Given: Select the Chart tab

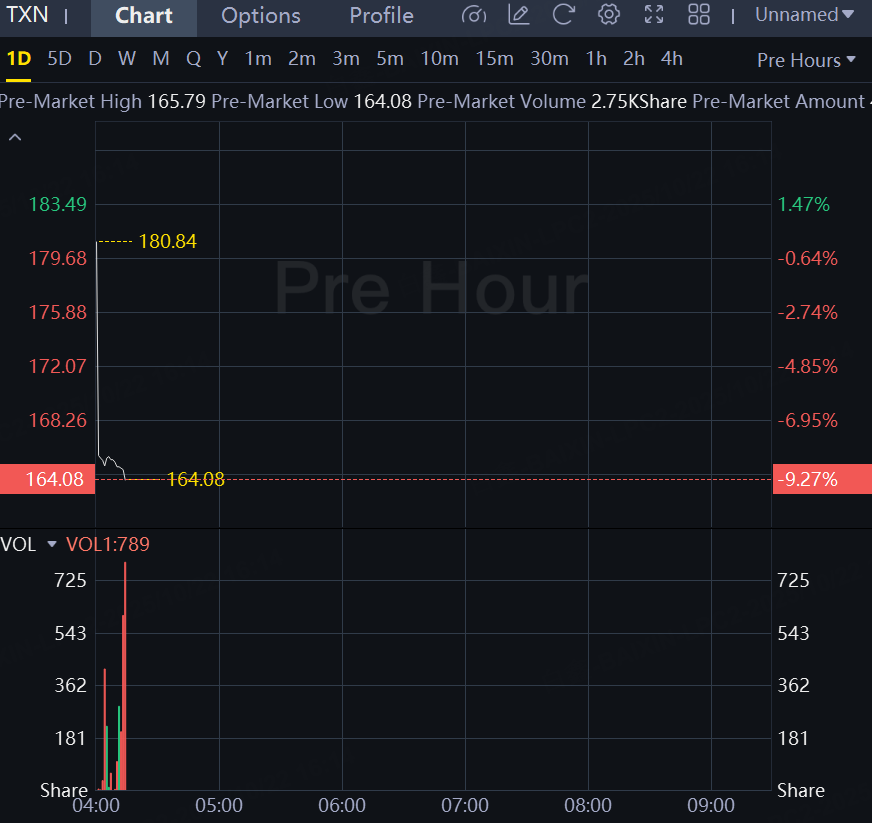Looking at the screenshot, I should 144,16.
